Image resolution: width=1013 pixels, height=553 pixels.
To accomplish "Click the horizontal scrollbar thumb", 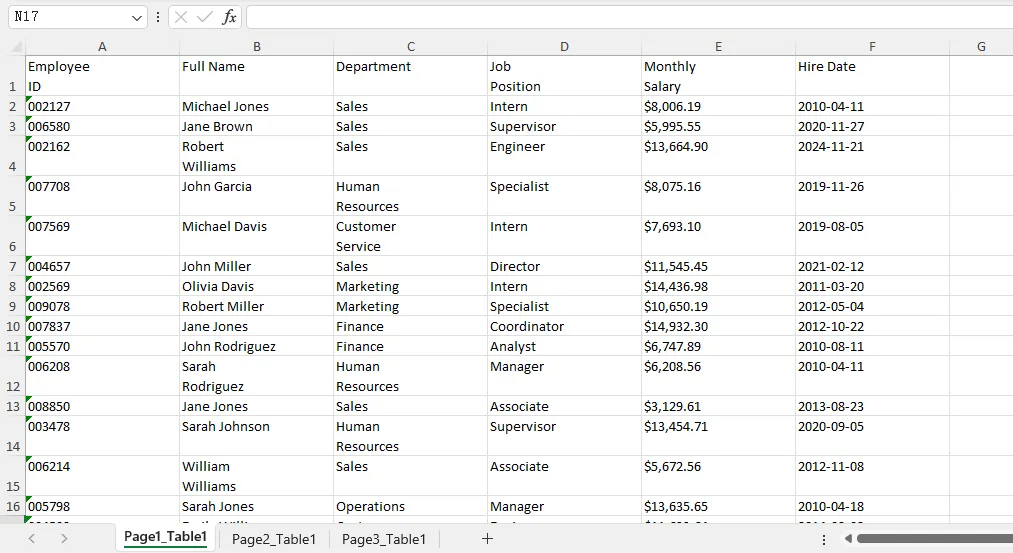I will tap(934, 538).
